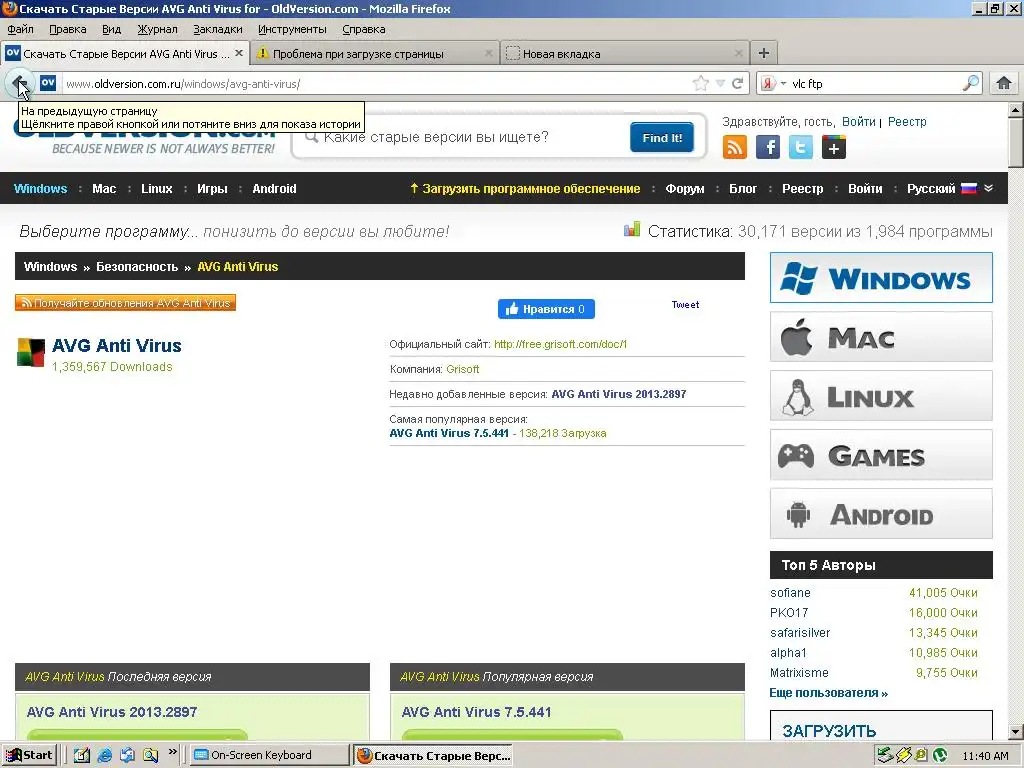Click the address bar URL field

pos(376,84)
